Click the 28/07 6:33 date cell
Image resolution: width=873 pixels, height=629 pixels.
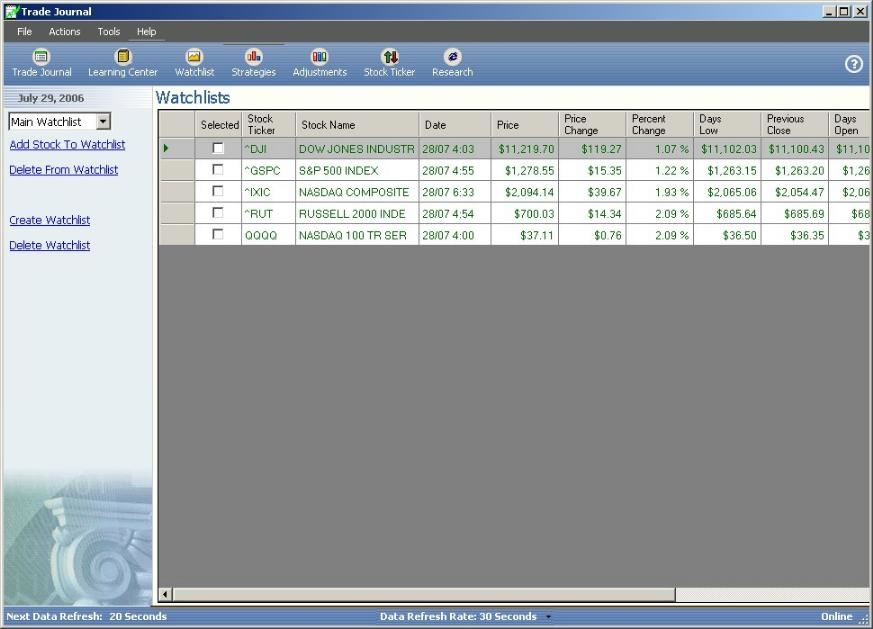(x=455, y=192)
